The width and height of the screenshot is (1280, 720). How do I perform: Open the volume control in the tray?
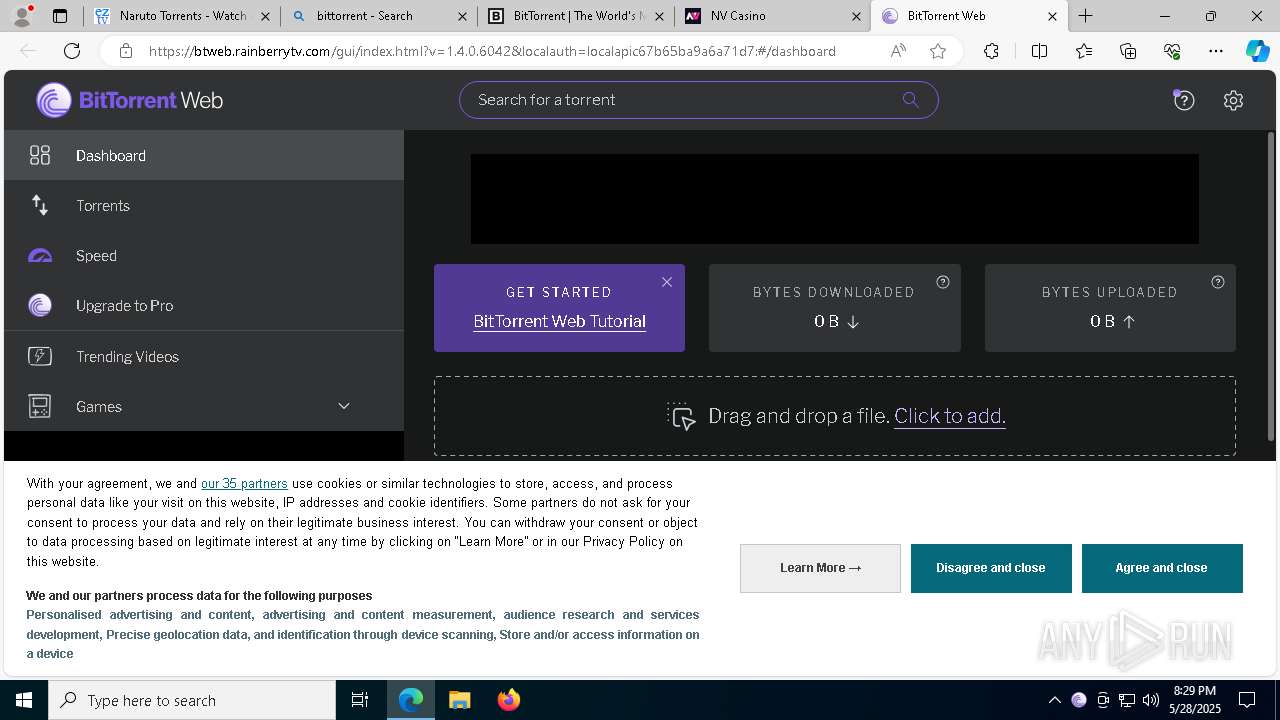(x=1151, y=700)
